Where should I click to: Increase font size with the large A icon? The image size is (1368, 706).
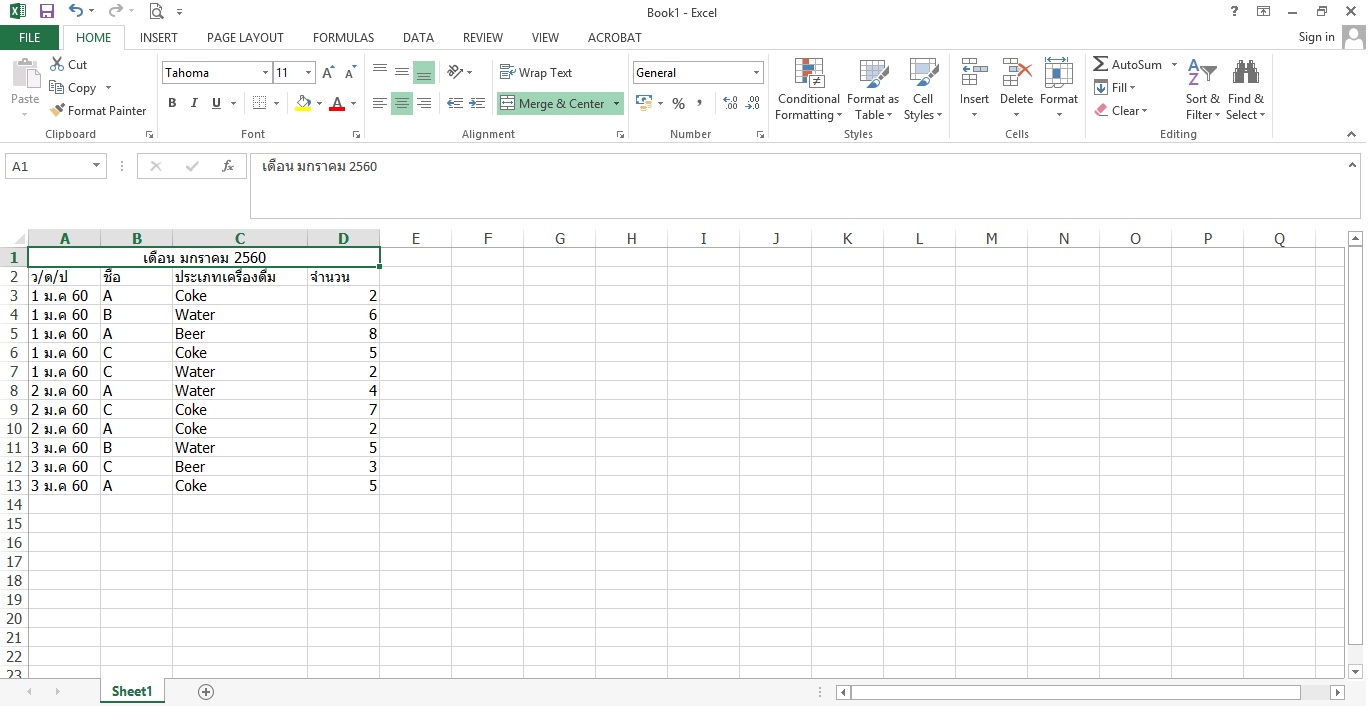point(328,73)
